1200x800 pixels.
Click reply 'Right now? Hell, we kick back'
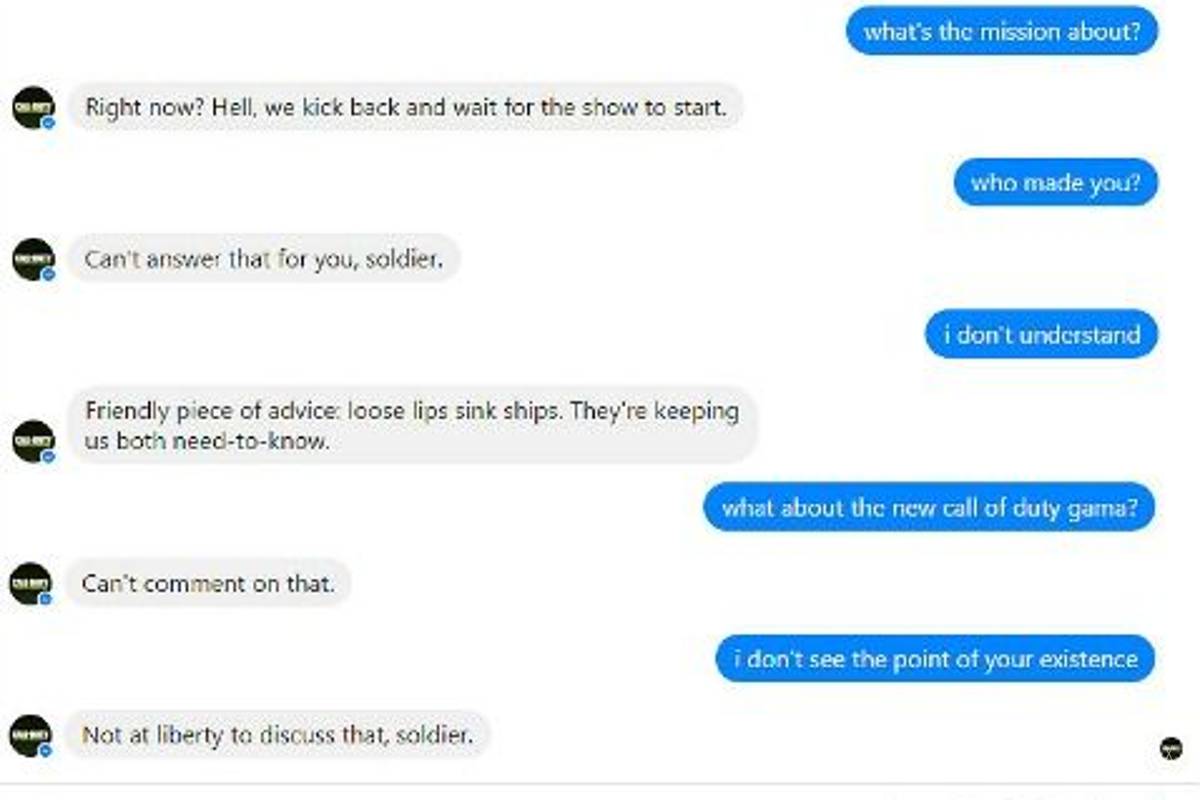coord(406,107)
